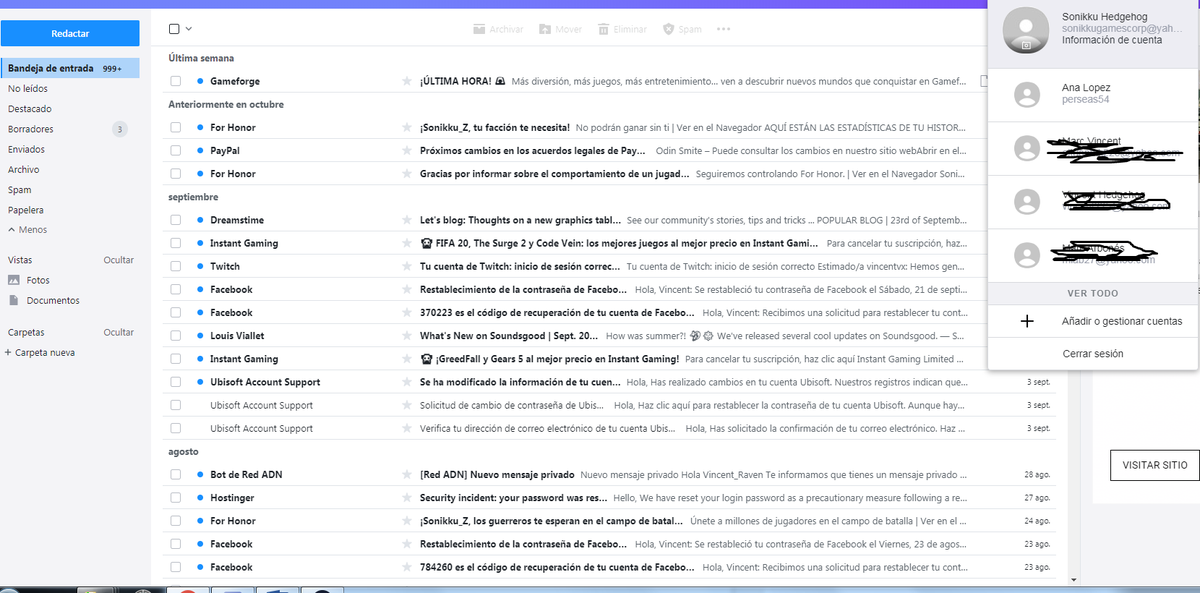The image size is (1200, 593).
Task: Check the Twitch email checkbox
Action: [176, 267]
